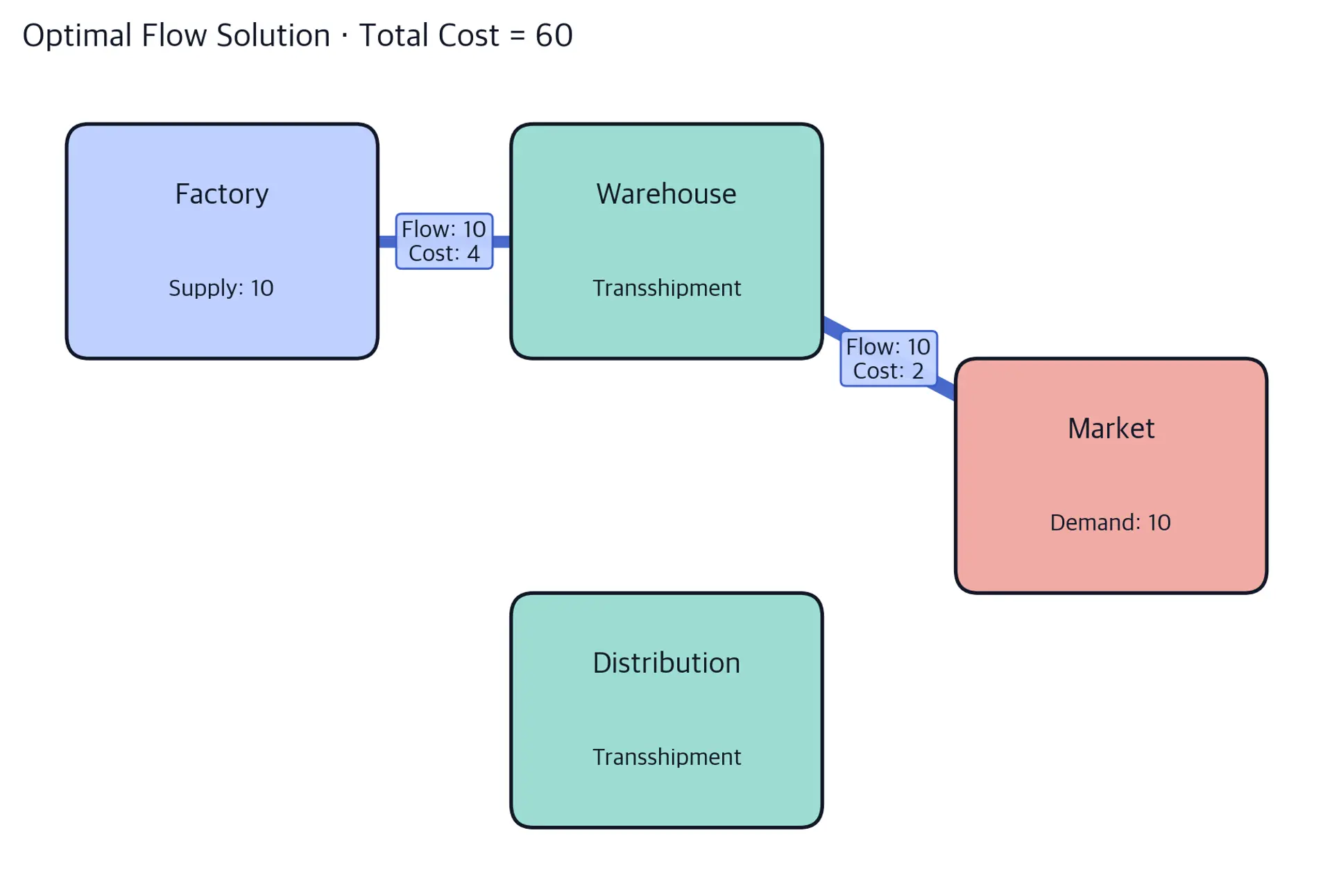
Task: Click the Demand: 10 text
Action: 1110,522
